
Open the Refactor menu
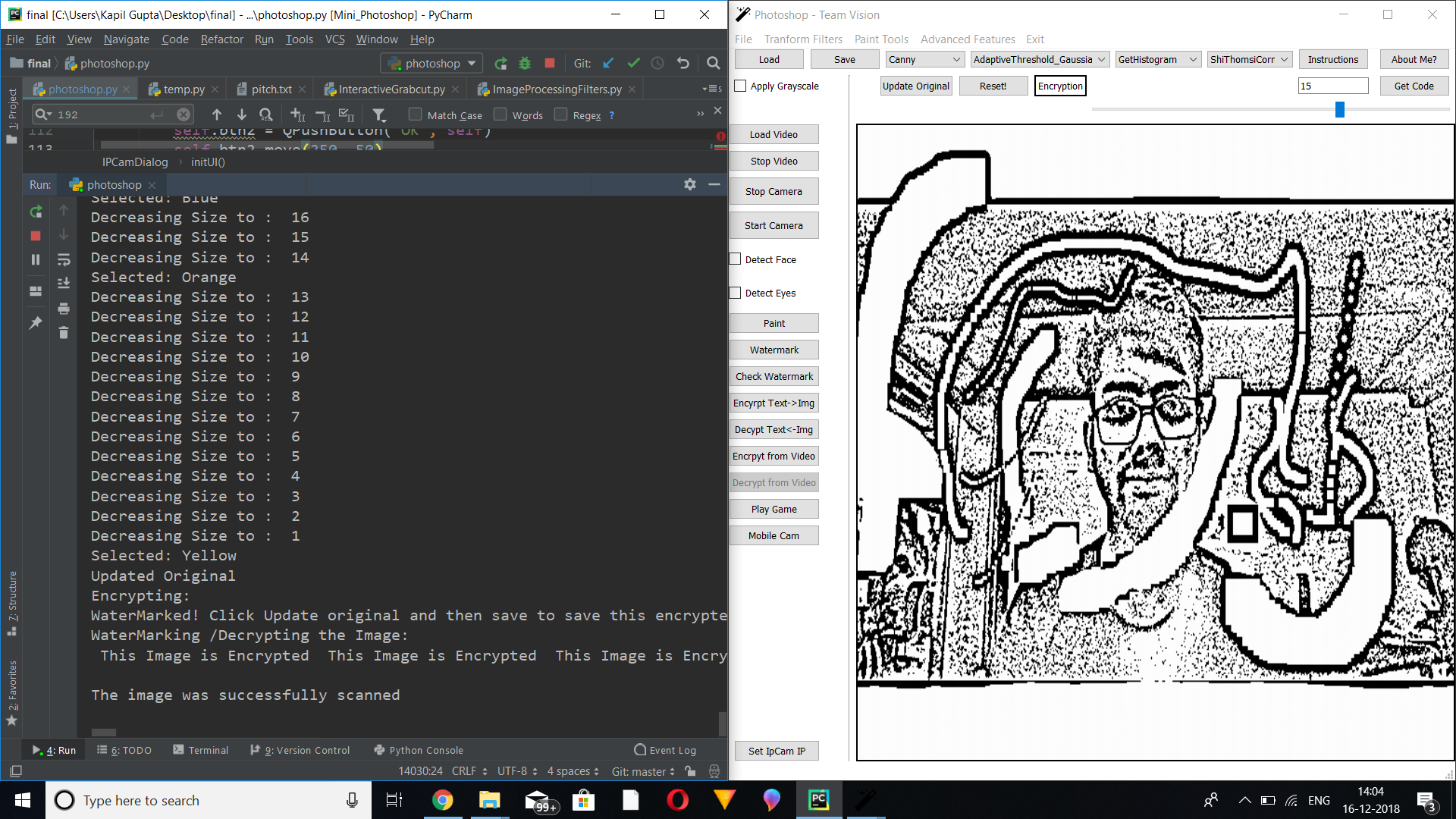coord(221,39)
